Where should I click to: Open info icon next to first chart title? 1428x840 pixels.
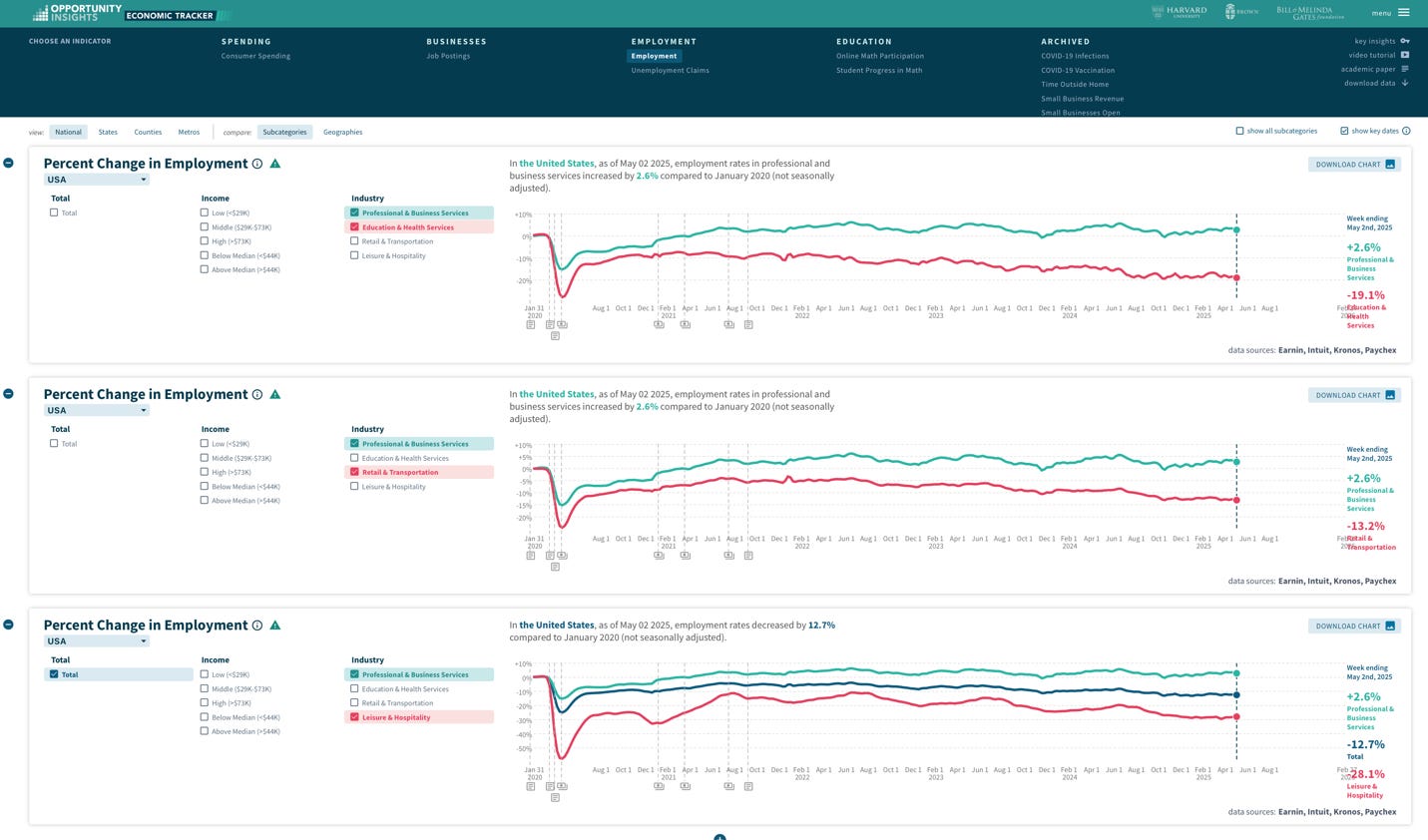(257, 164)
